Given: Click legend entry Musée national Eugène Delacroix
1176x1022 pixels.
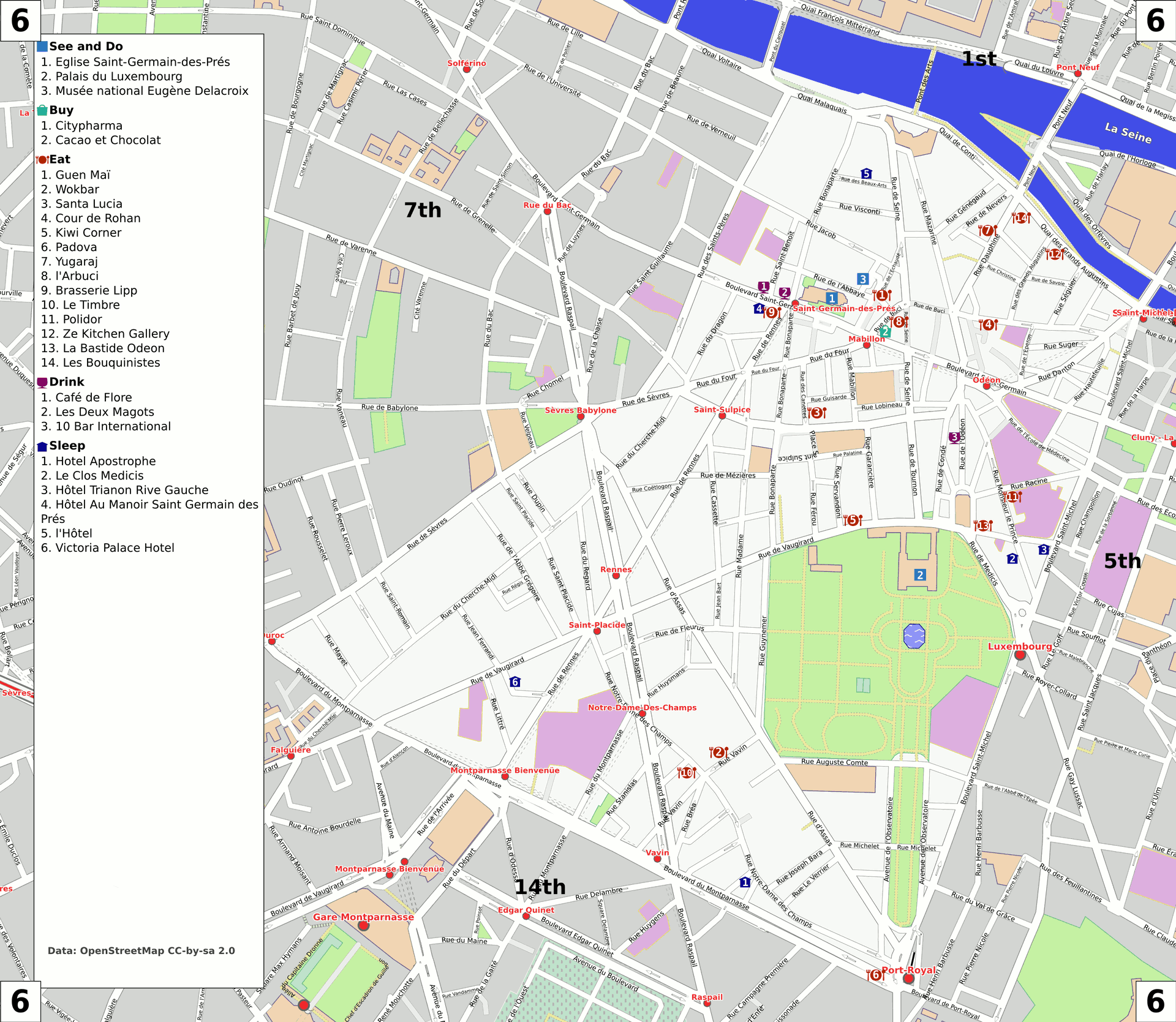Looking at the screenshot, I should tap(145, 91).
